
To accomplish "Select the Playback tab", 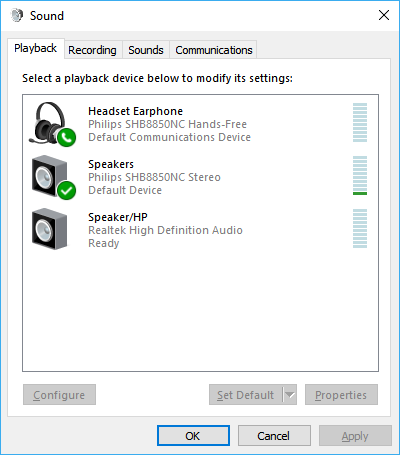I will pos(36,49).
